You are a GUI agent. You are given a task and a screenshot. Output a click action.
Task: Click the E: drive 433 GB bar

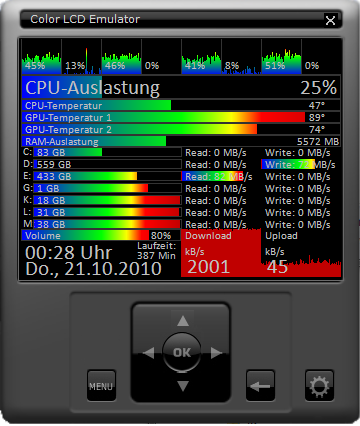click(x=107, y=176)
